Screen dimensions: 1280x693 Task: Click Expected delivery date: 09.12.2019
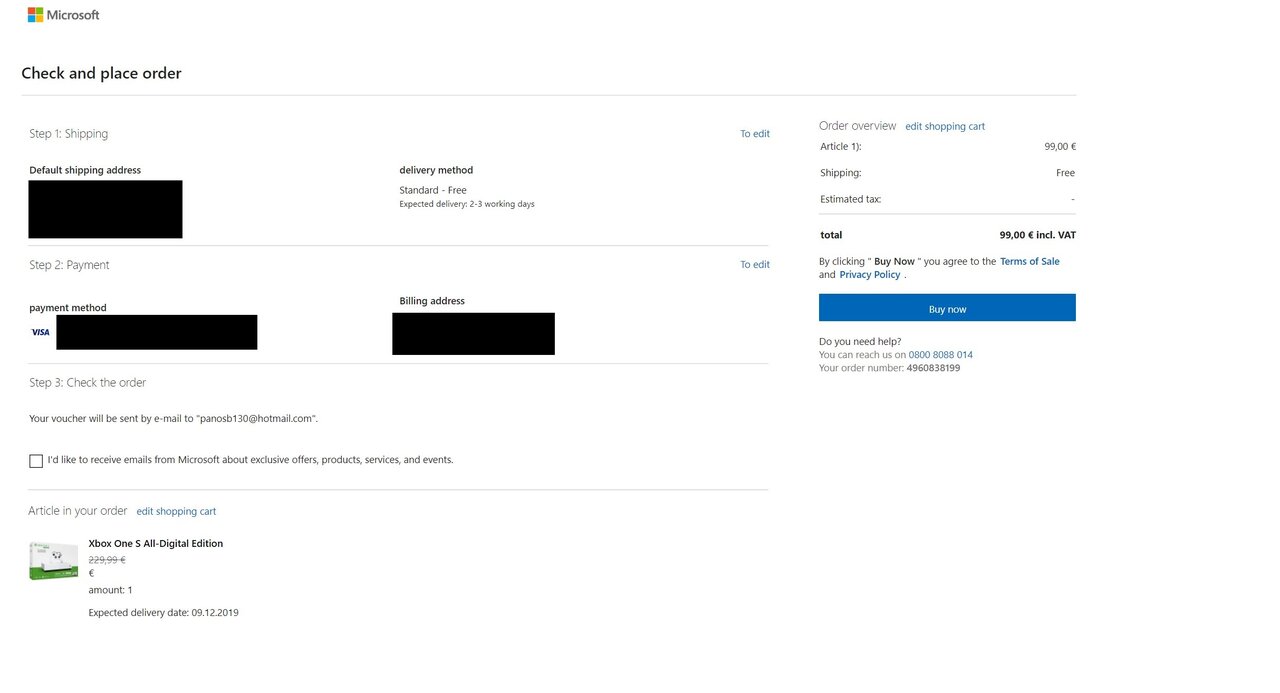click(163, 613)
